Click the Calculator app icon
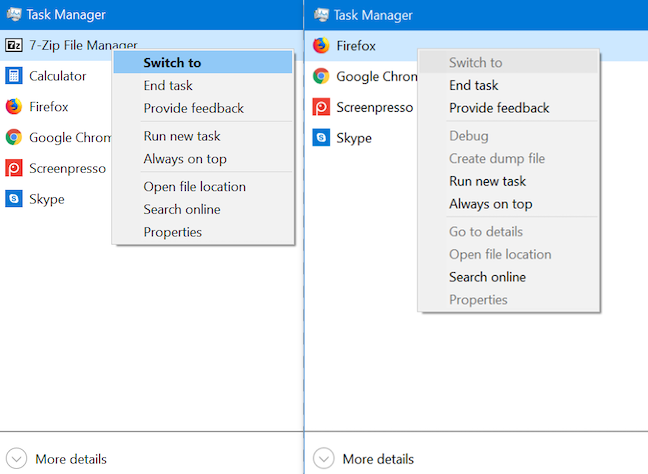The image size is (648, 474). pos(14,76)
